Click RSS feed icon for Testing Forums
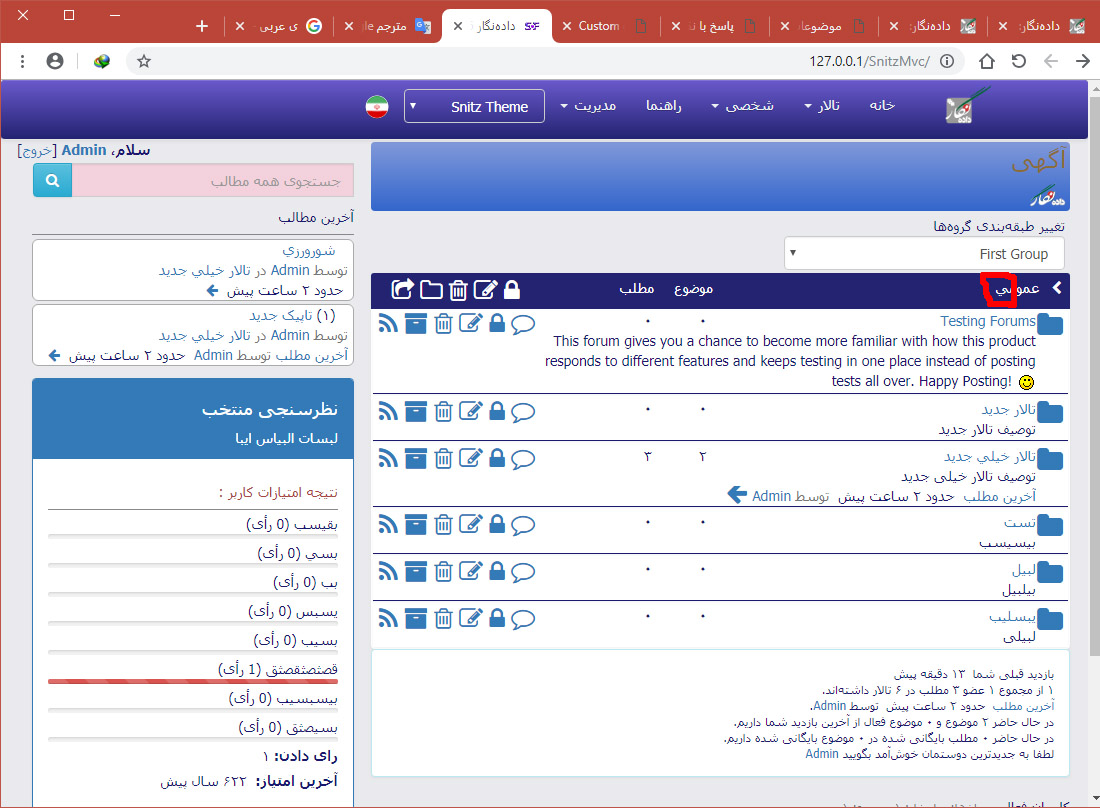 point(388,323)
